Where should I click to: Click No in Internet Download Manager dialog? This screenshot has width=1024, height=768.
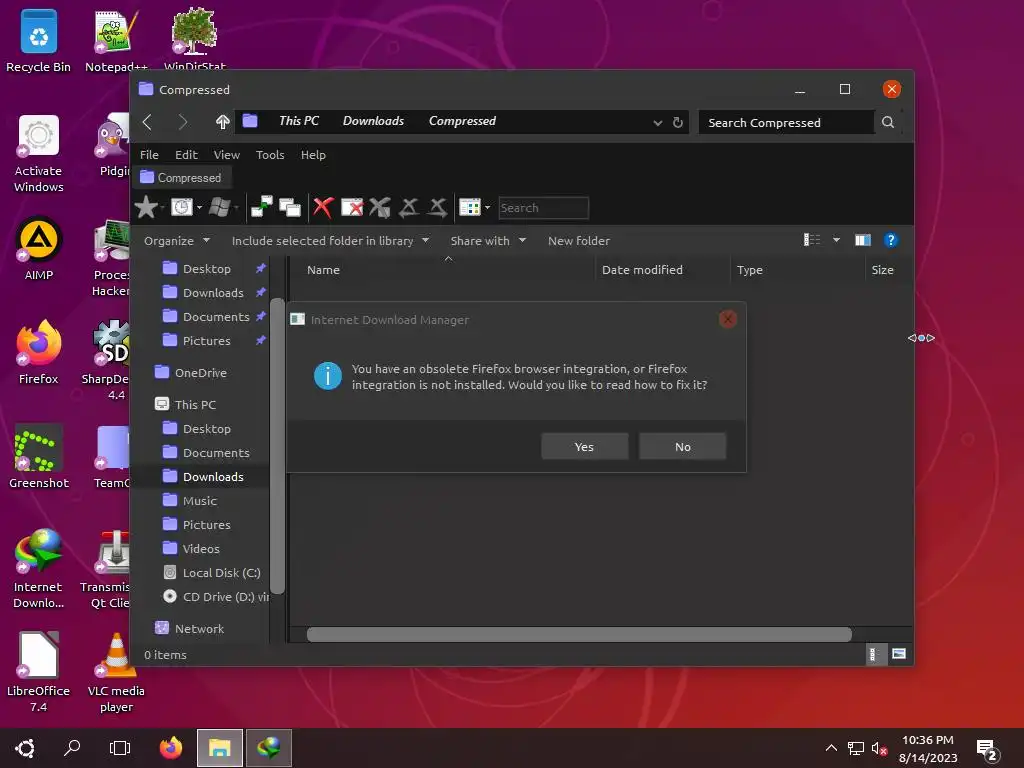(682, 446)
